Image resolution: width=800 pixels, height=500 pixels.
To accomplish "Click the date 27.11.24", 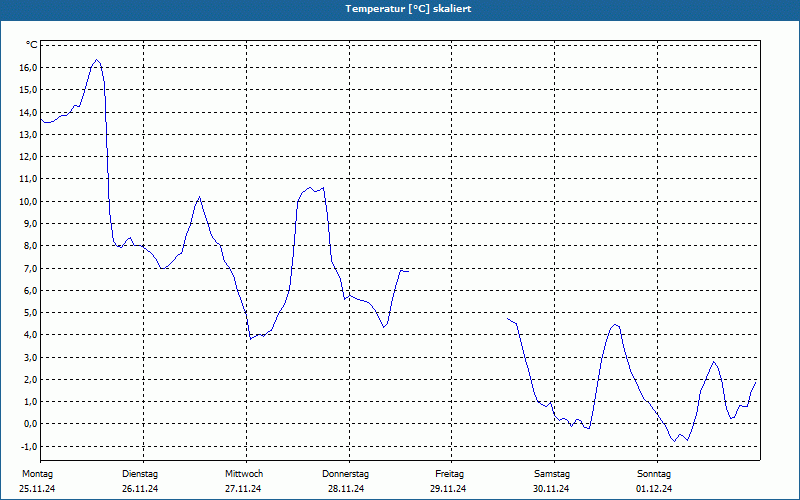I will coord(243,489).
